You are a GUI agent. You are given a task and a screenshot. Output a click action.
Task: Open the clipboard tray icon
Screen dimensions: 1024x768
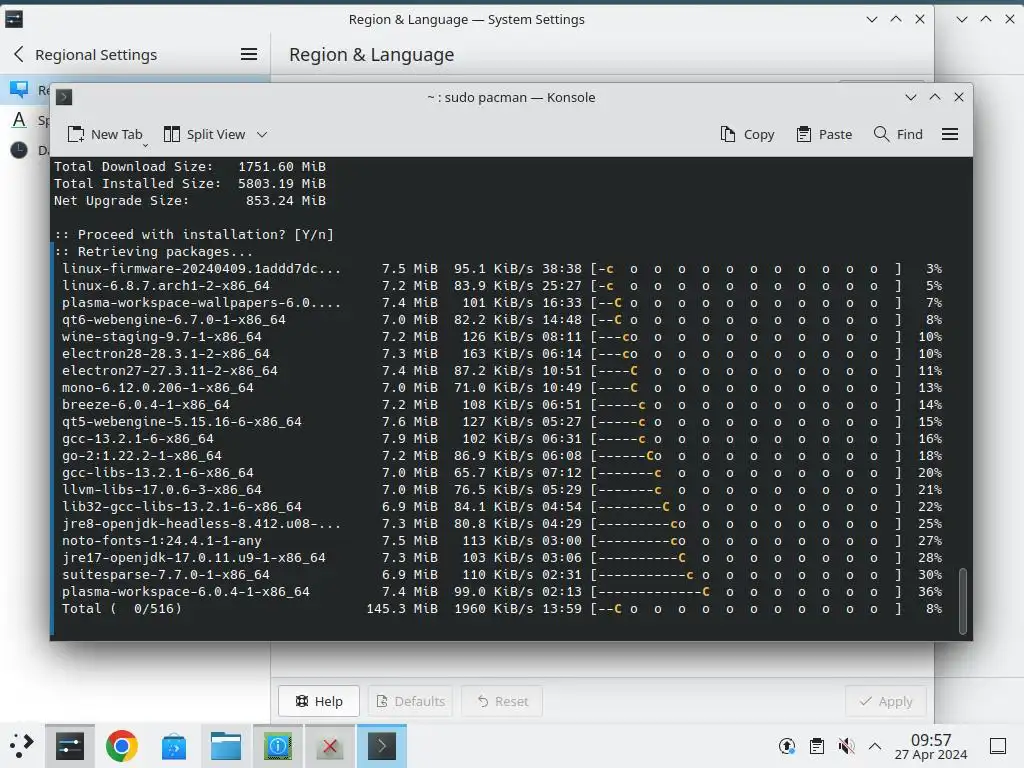[816, 746]
